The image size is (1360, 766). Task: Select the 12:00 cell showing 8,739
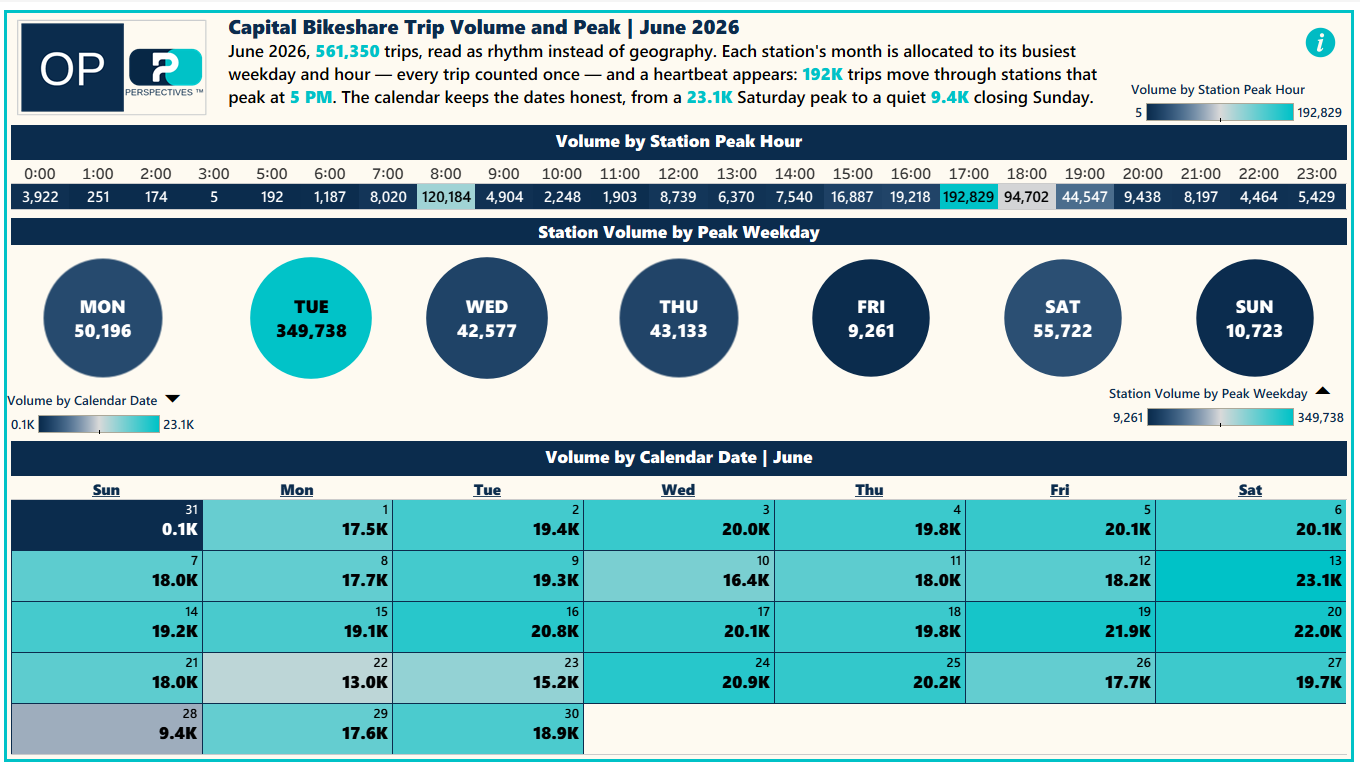[678, 197]
